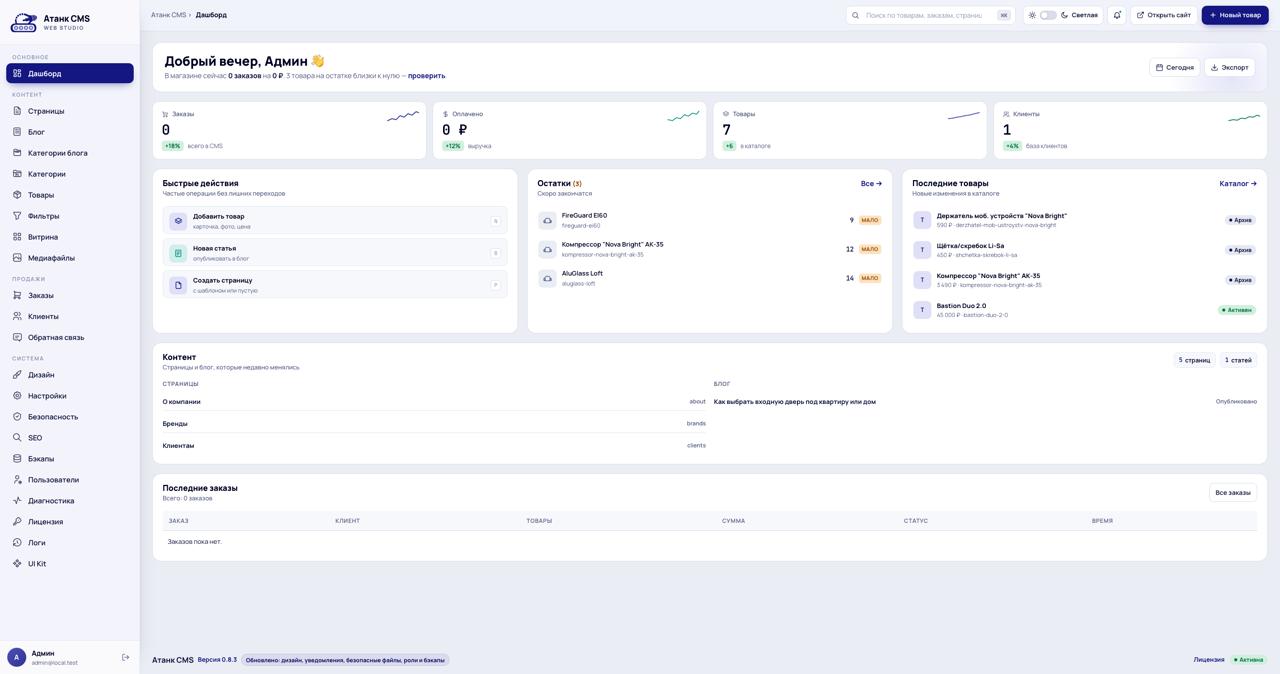1280x674 pixels.
Task: Go to the Витрина section
Action: [x=70, y=237]
